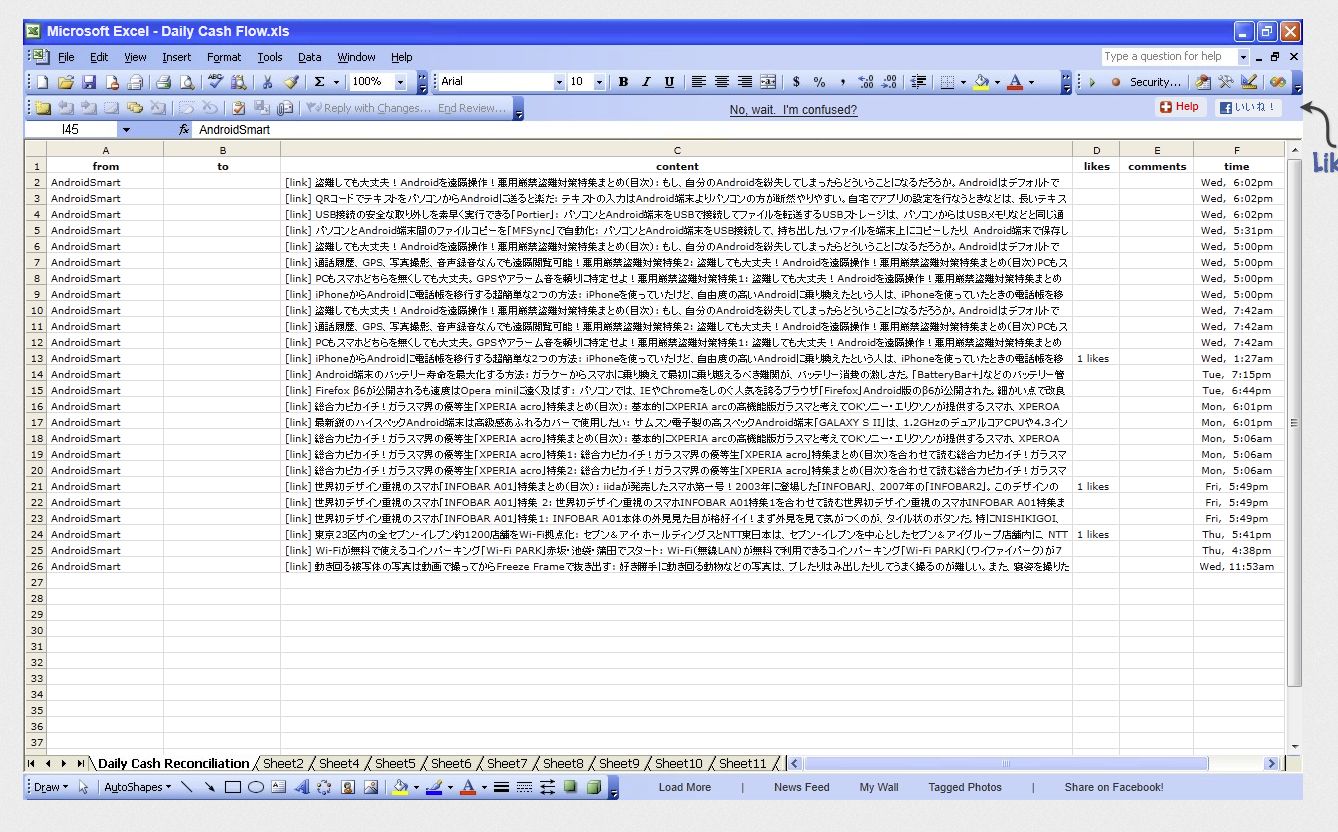Click the Record Macro dot icon
The width and height of the screenshot is (1338, 832).
point(1116,82)
